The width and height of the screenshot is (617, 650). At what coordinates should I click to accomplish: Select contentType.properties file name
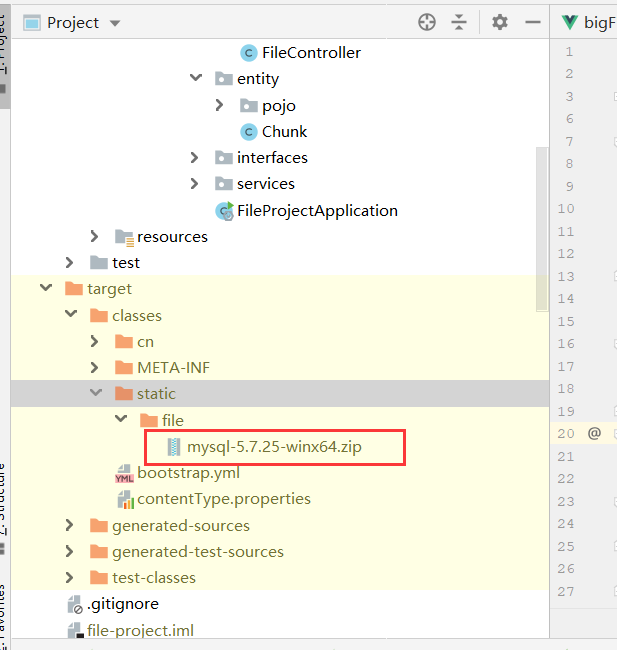(x=224, y=499)
